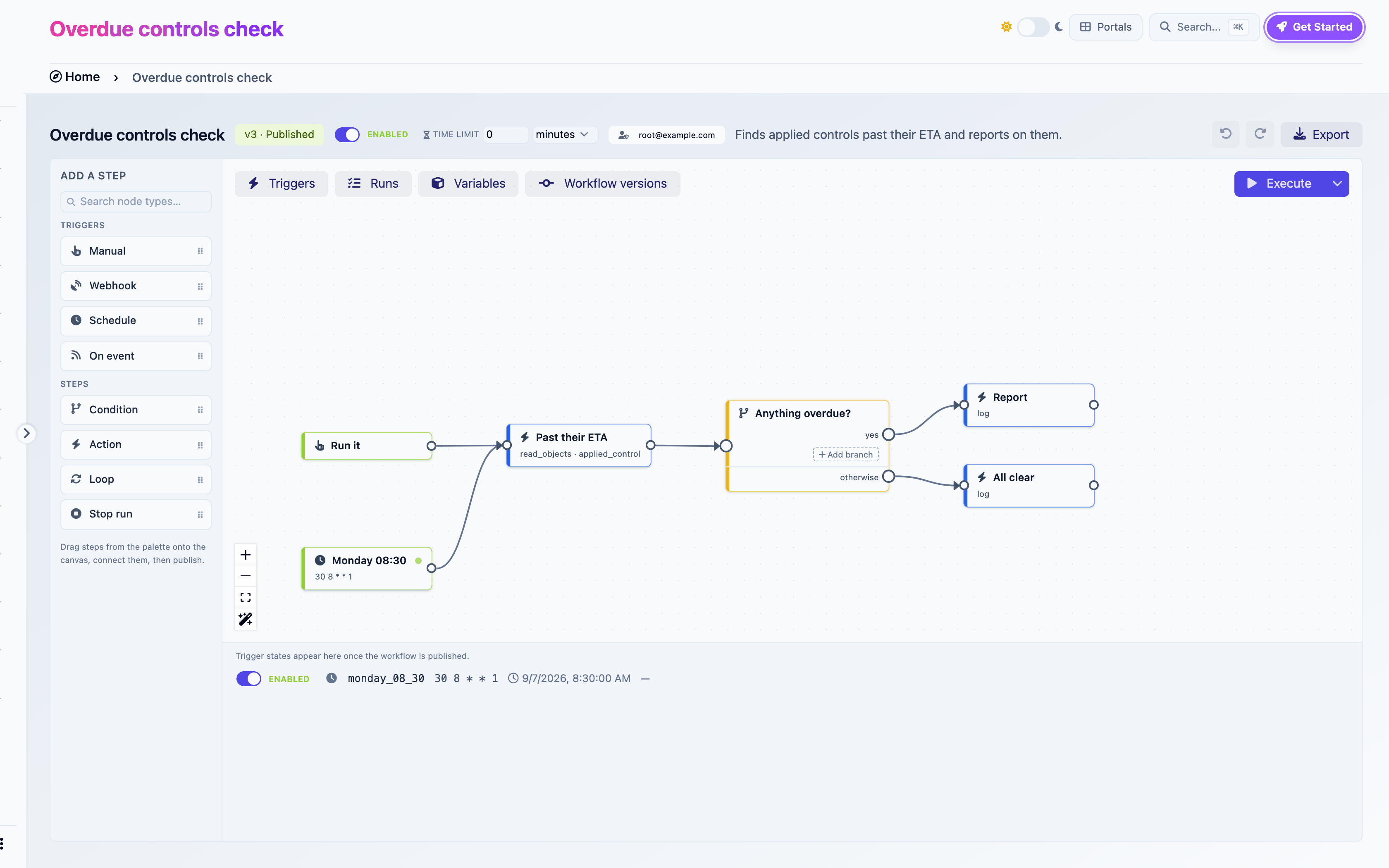Click the root@example.com owner chip
The width and height of the screenshot is (1389, 868).
point(666,135)
